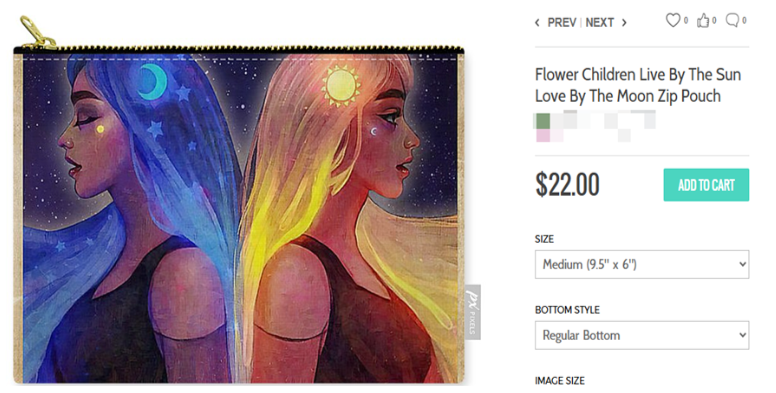This screenshot has width=776, height=393.
Task: Click the left chevron beside PREV
Action: point(537,23)
